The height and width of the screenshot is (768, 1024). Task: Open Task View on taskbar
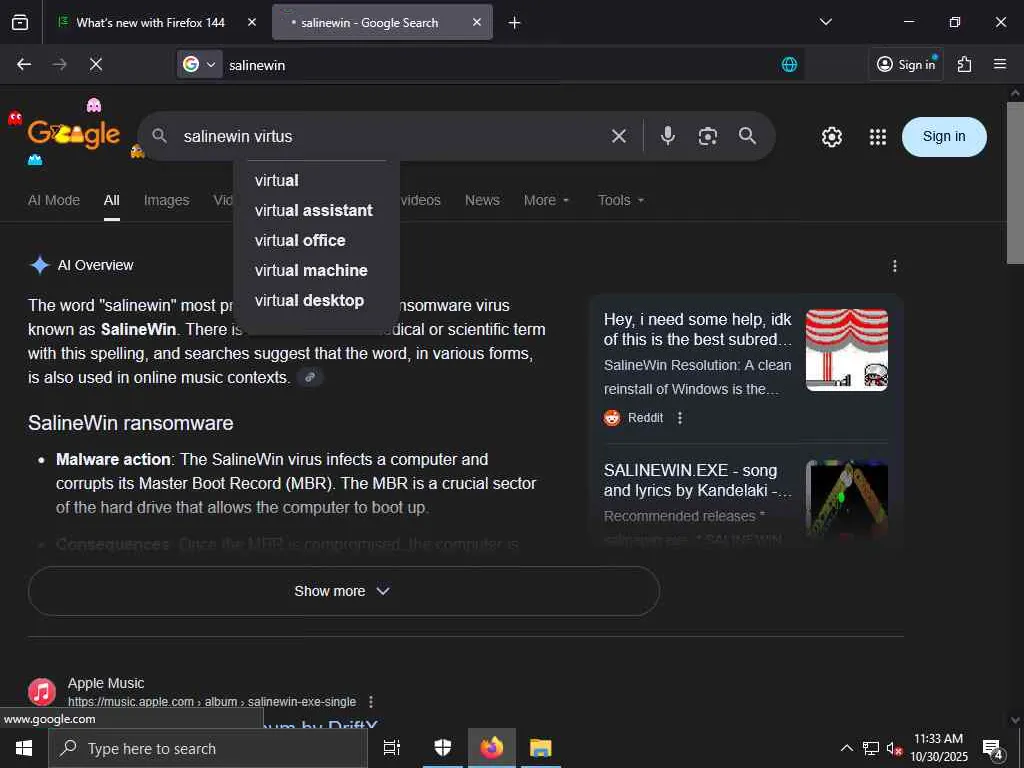392,748
